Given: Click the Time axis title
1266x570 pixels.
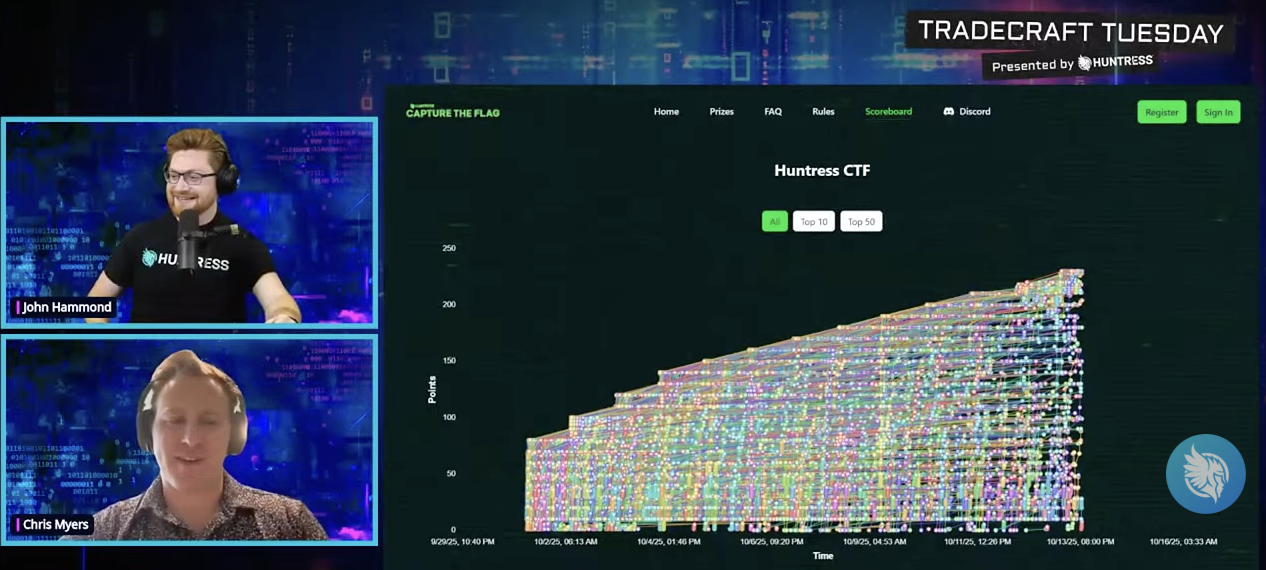Looking at the screenshot, I should tap(823, 556).
